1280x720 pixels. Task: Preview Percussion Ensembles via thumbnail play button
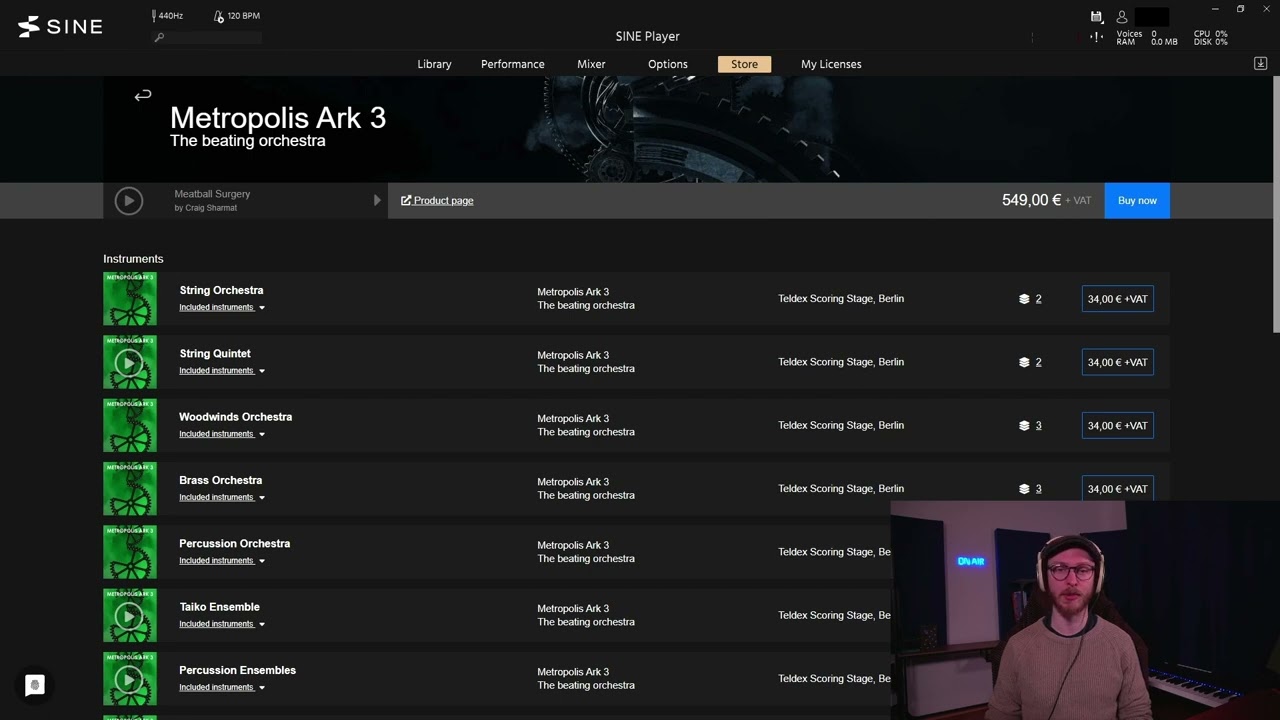[128, 679]
